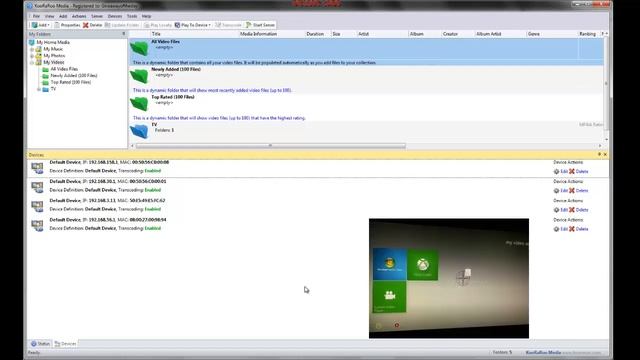Sort by Ranking column header
Screen dimensions: 640x360
(x=588, y=34)
